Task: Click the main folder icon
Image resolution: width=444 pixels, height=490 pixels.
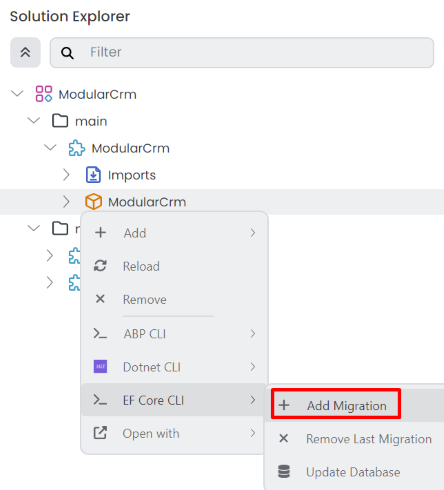Action: (x=60, y=121)
